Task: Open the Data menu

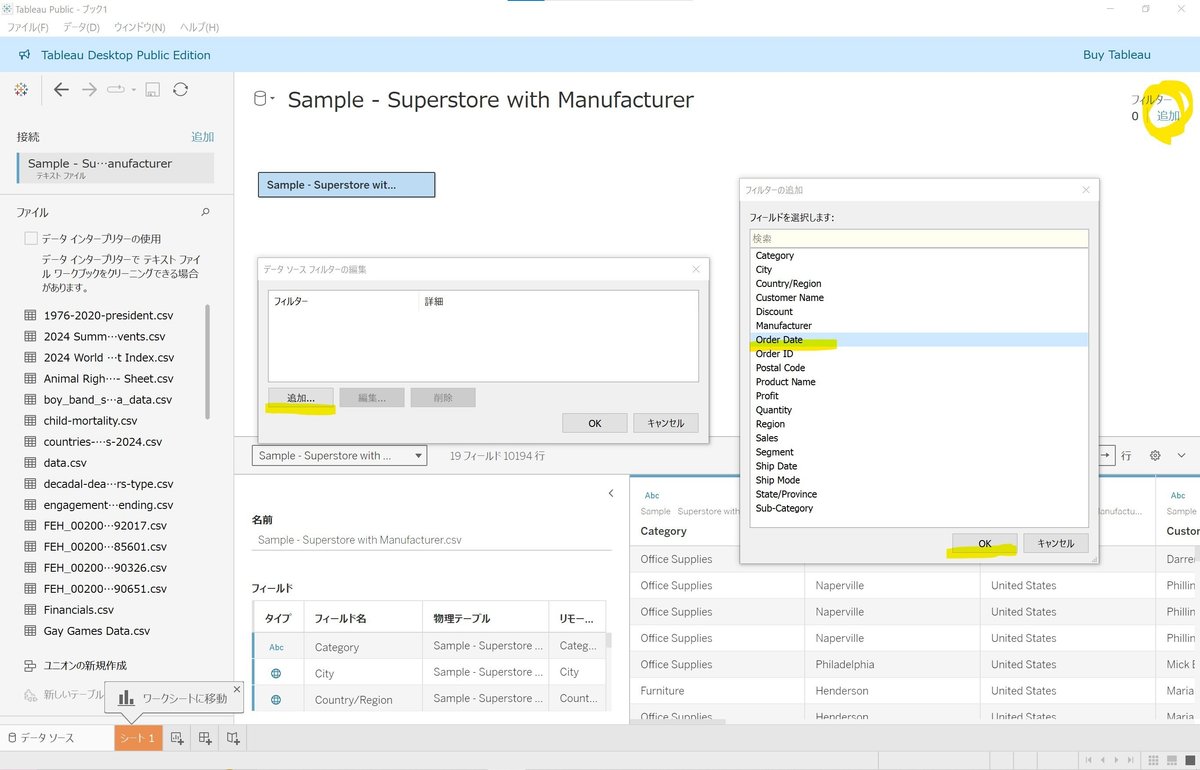Action: coord(81,27)
